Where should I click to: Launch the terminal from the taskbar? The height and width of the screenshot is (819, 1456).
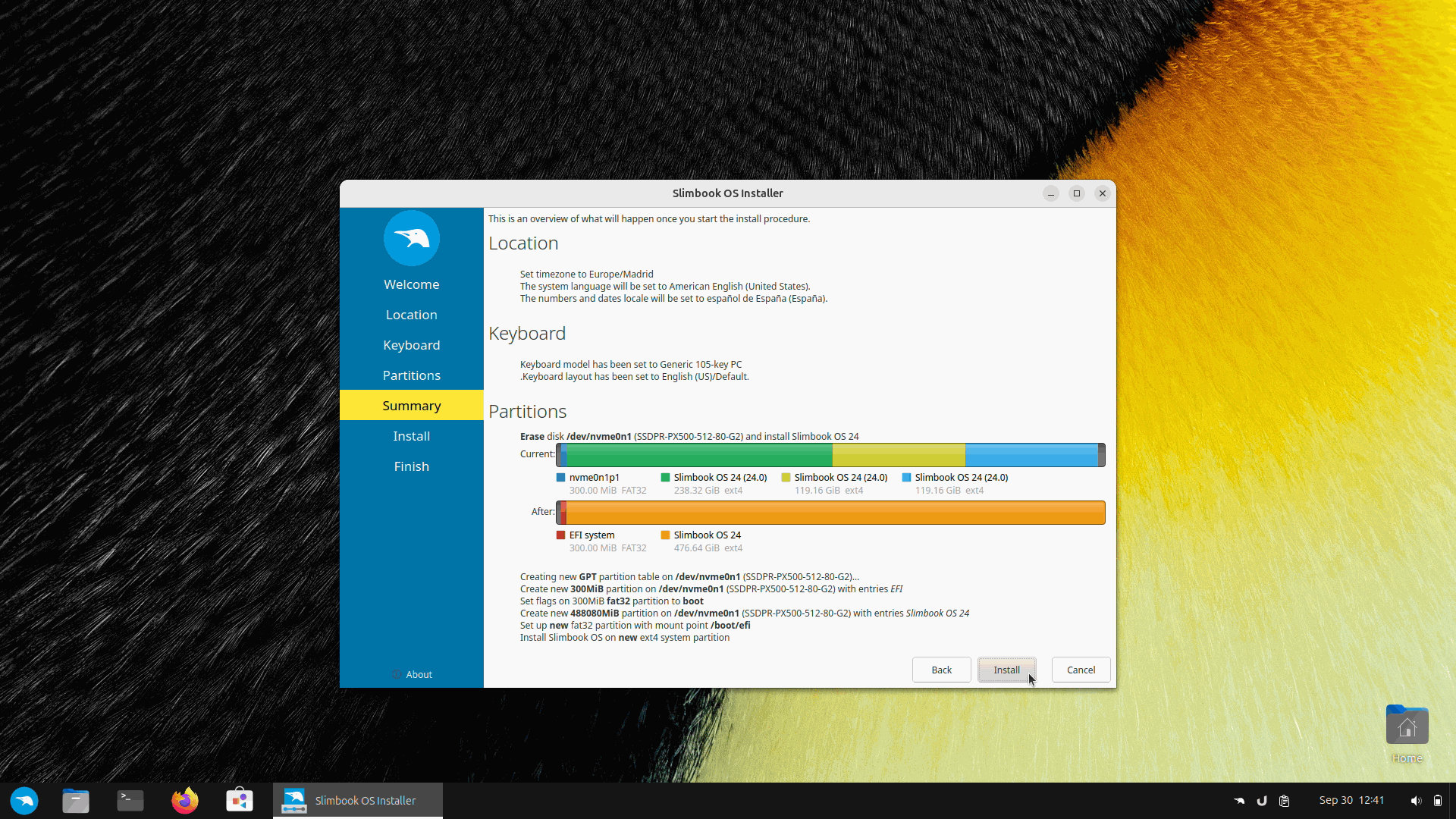130,801
